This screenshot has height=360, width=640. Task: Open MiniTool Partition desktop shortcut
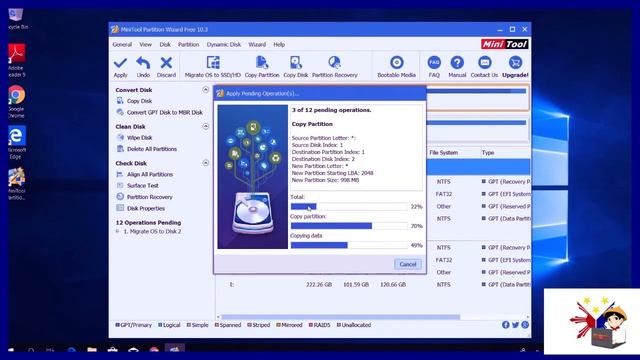16,184
